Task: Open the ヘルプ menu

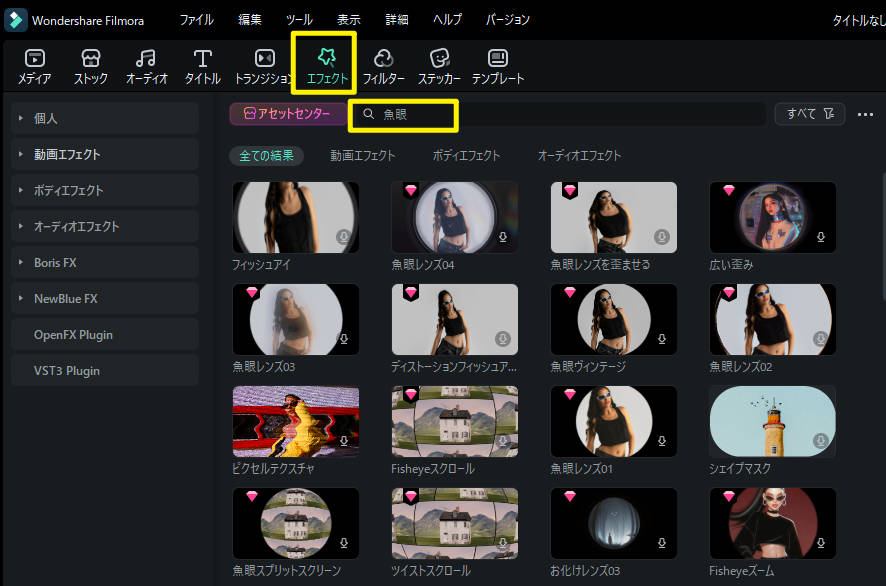Action: click(446, 19)
